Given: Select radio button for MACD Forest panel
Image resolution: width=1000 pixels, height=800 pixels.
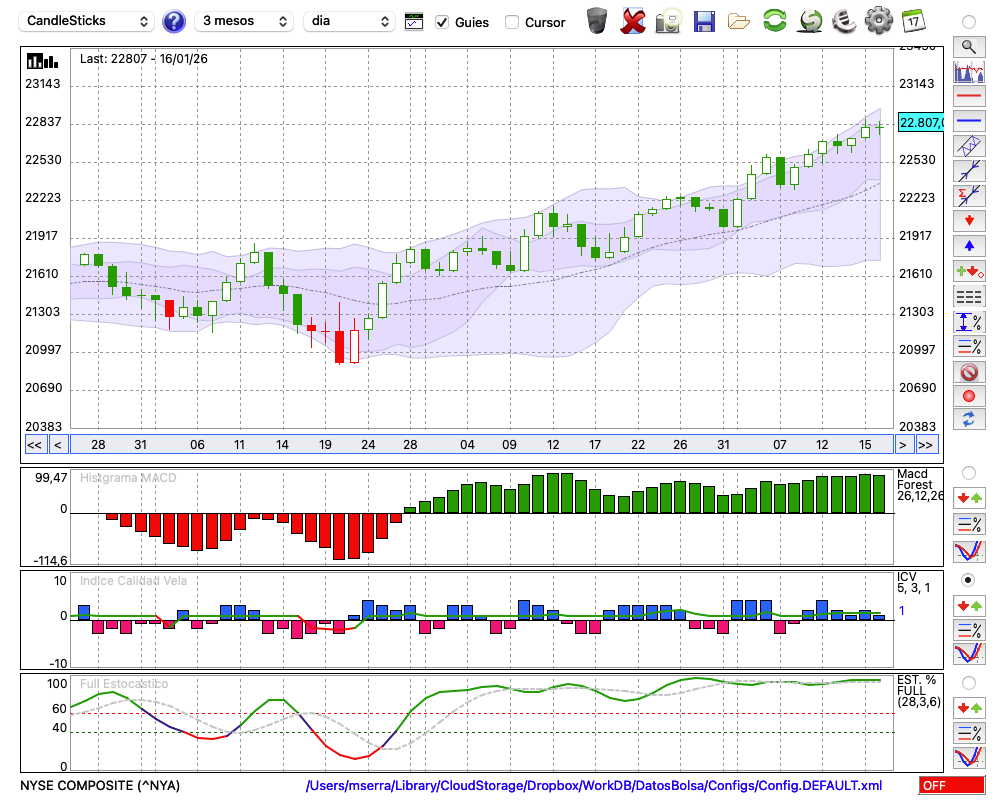Looking at the screenshot, I should [x=969, y=473].
